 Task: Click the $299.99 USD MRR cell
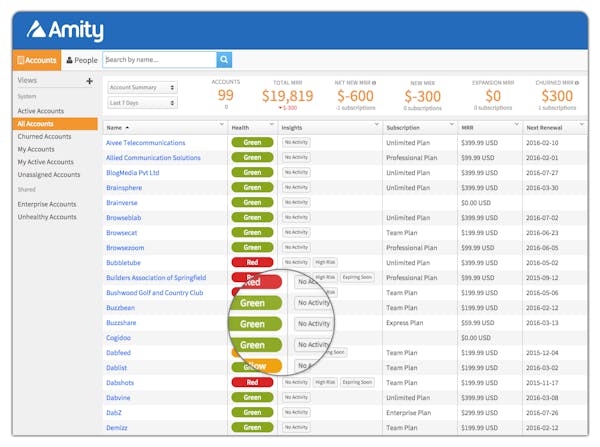click(479, 413)
